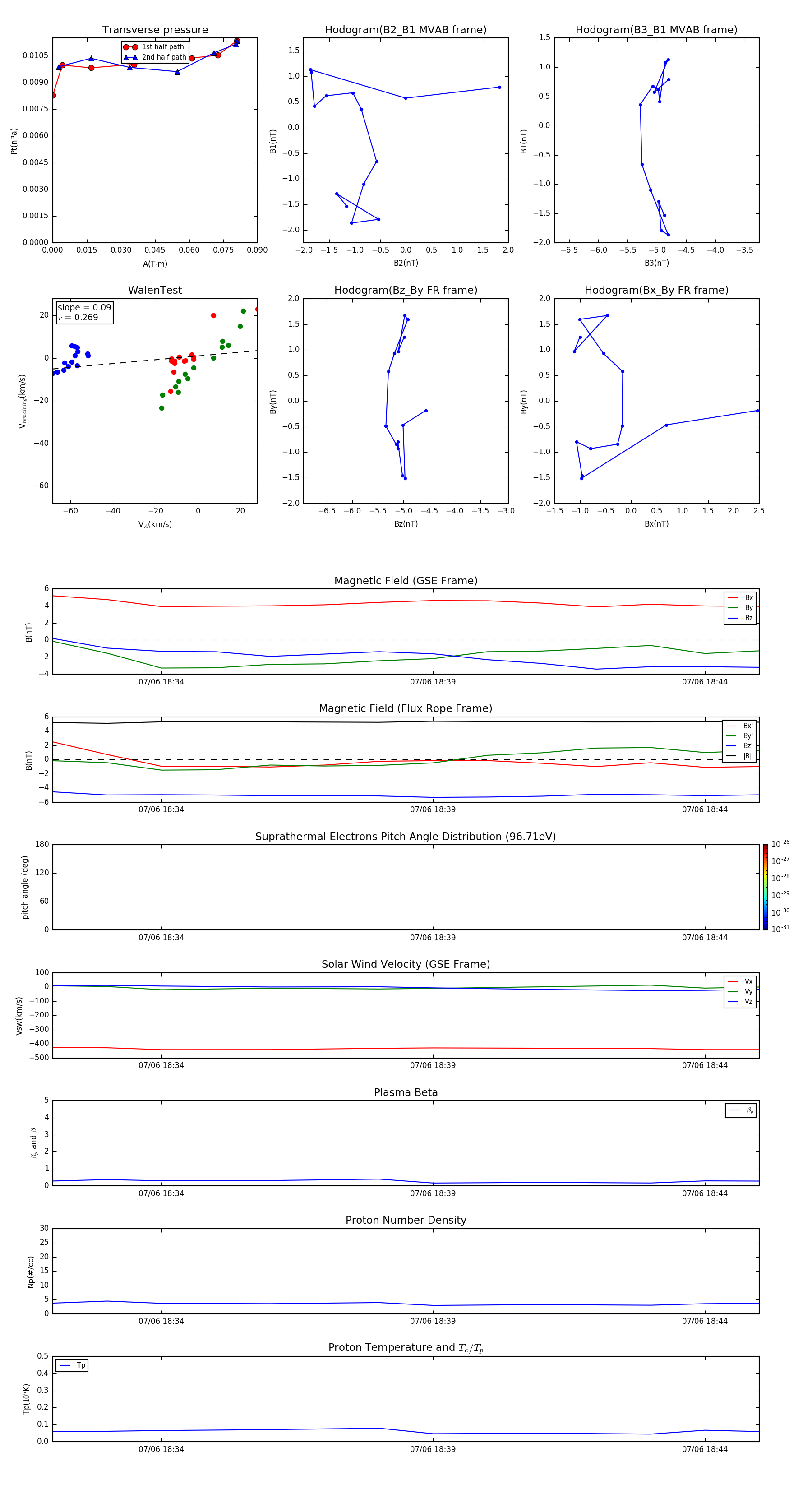Select the '2nd half path' legend entry

point(154,57)
